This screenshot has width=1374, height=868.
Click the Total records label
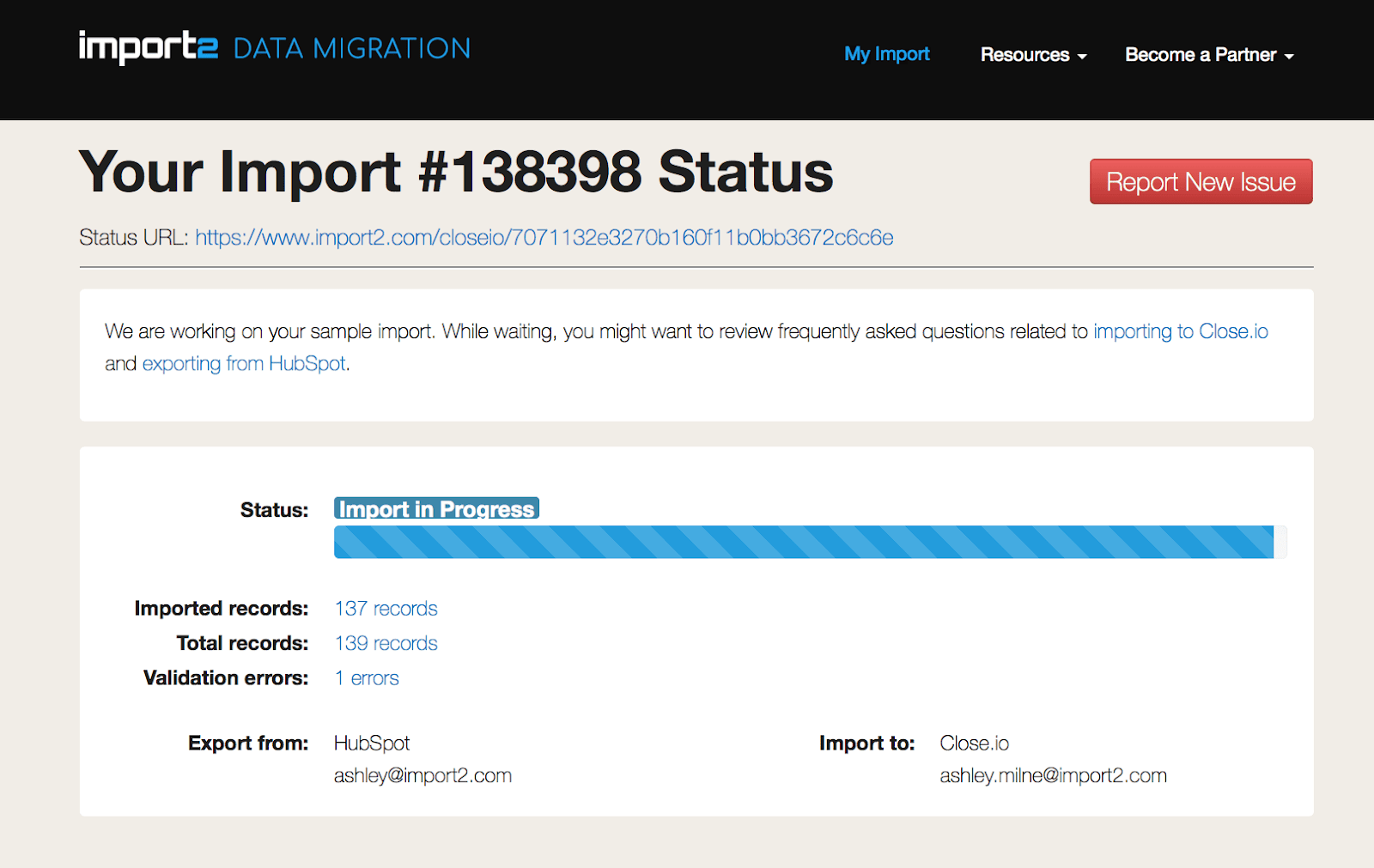coord(242,643)
